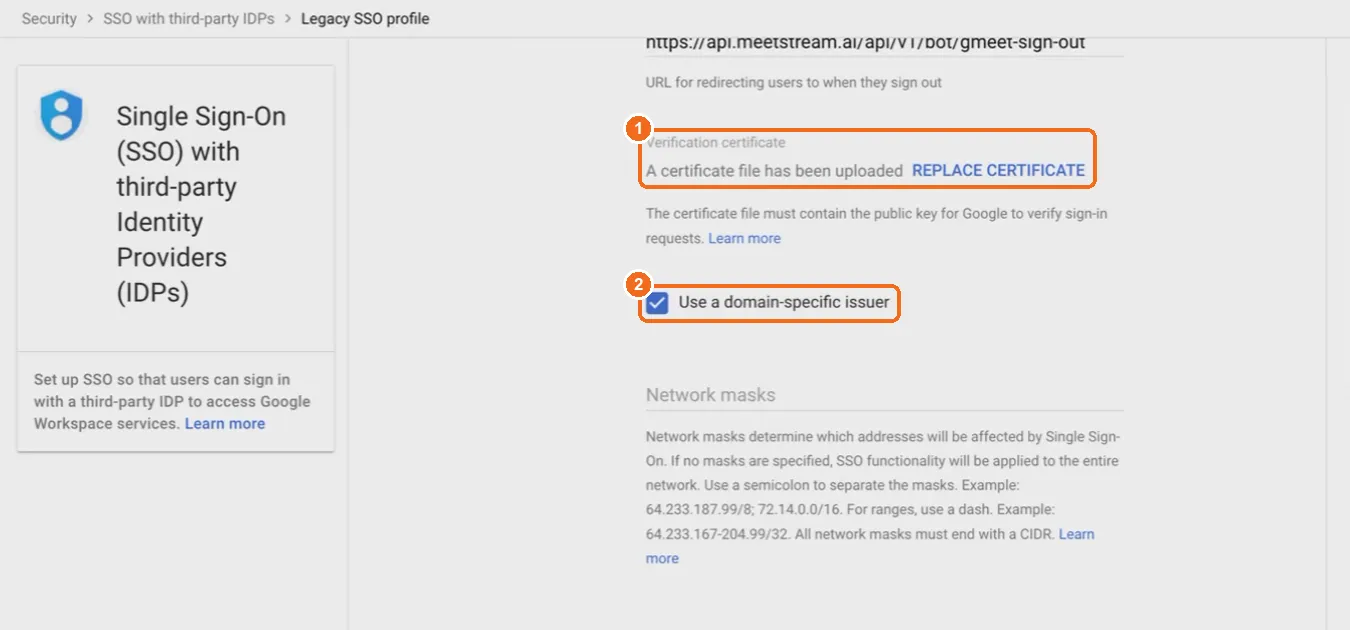Screen dimensions: 1350x630
Task: Click the Single Sign-On (SSO) card title
Action: coord(201,204)
